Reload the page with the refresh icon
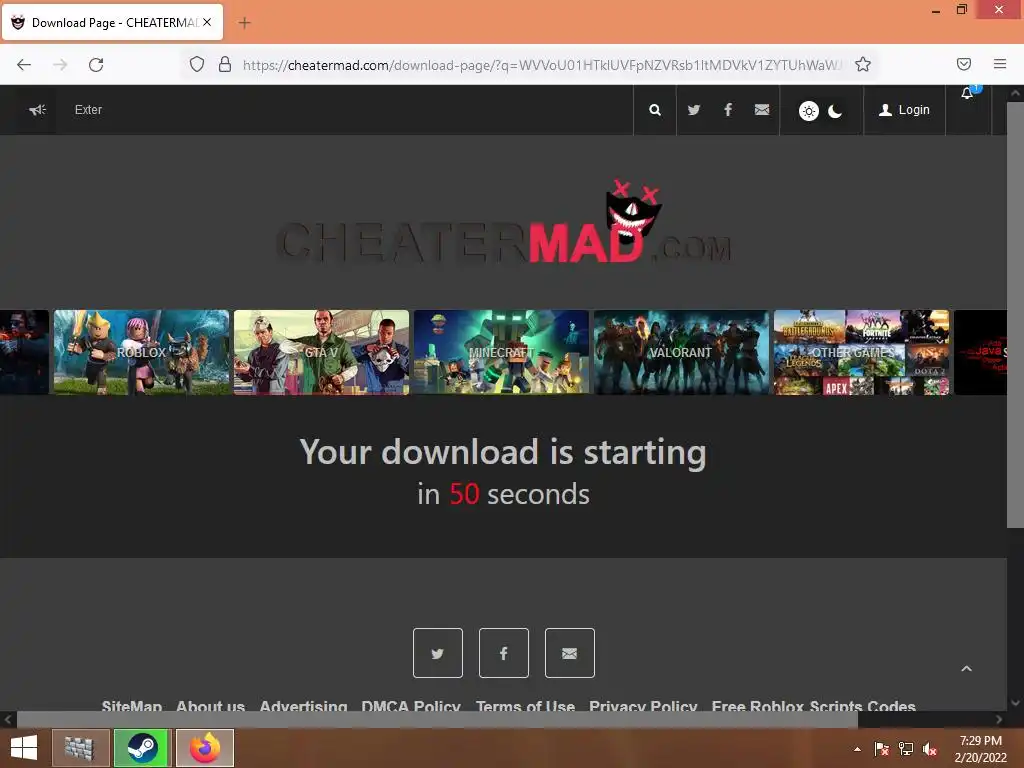The height and width of the screenshot is (768, 1024). point(96,65)
